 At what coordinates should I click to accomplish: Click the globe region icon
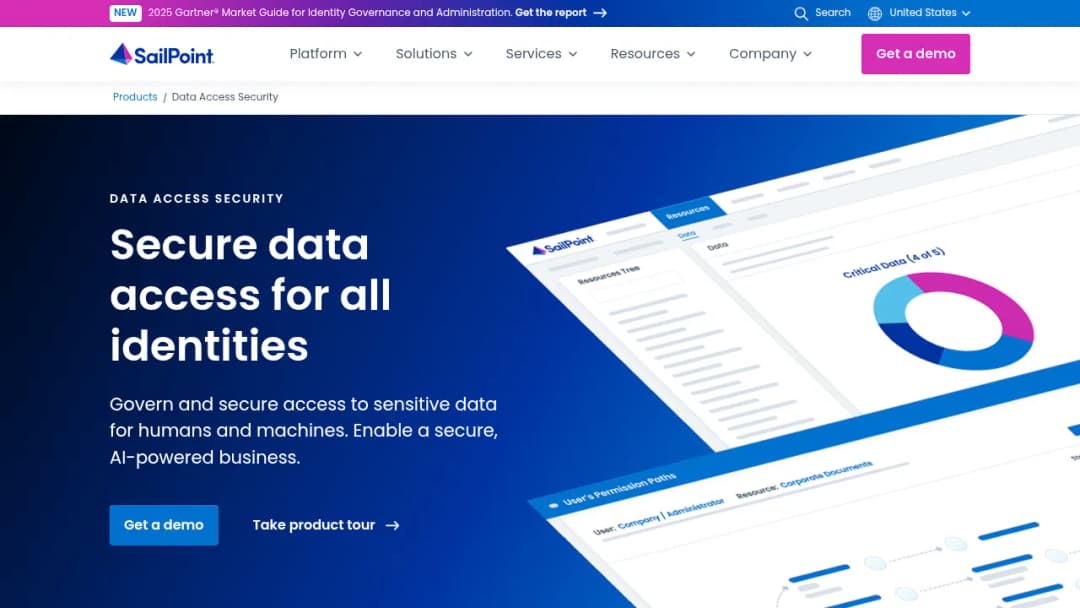(875, 13)
